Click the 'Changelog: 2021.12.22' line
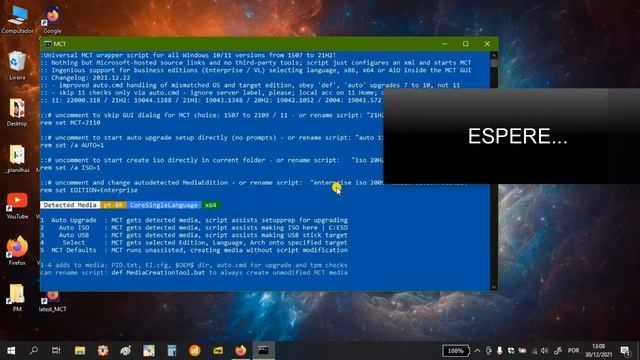Image resolution: width=640 pixels, height=360 pixels. 86,78
